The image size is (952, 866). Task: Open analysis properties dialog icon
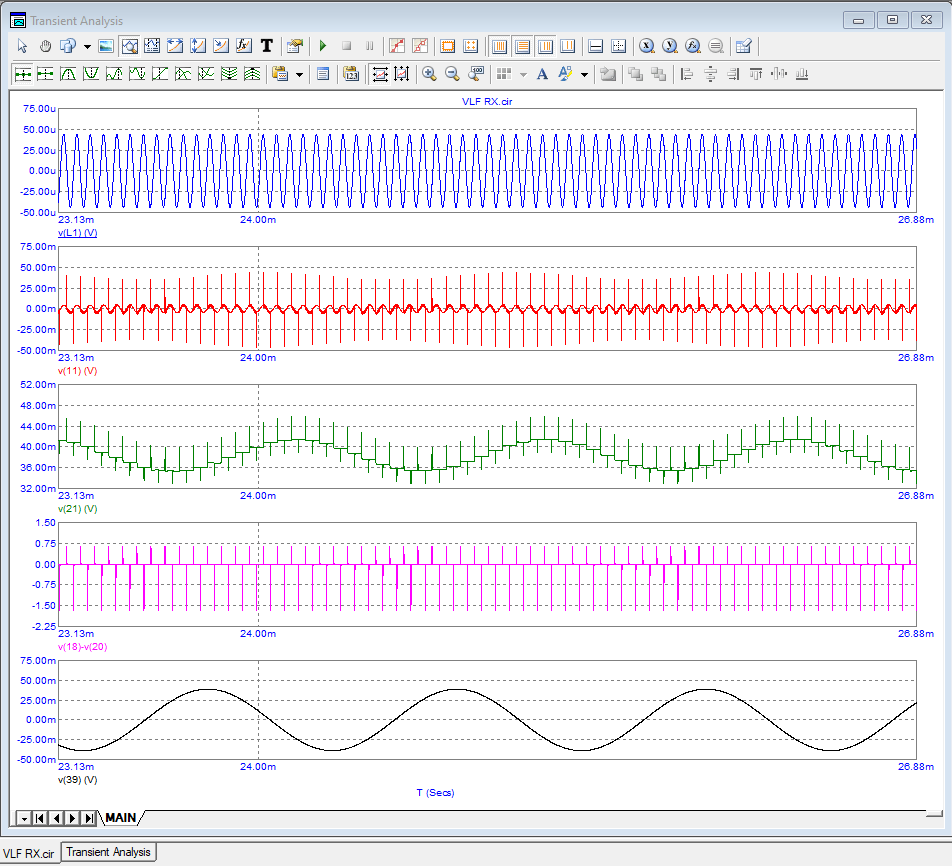(x=295, y=46)
